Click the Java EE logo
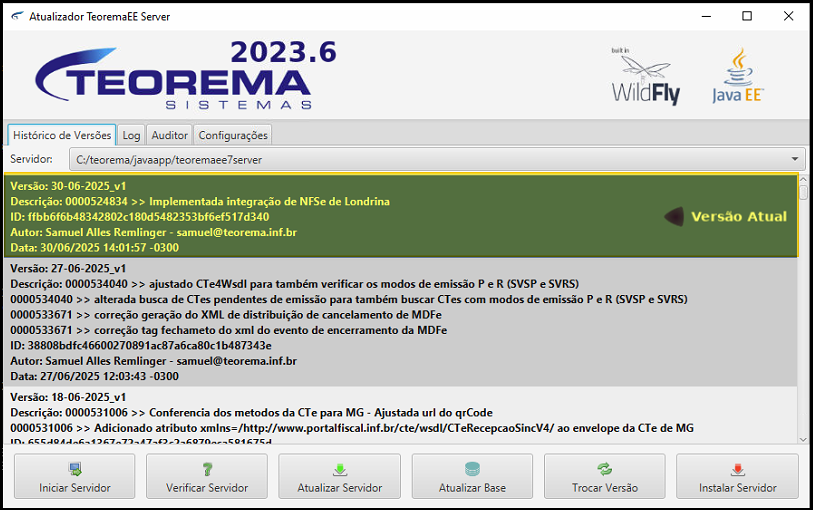813x510 pixels. point(738,76)
